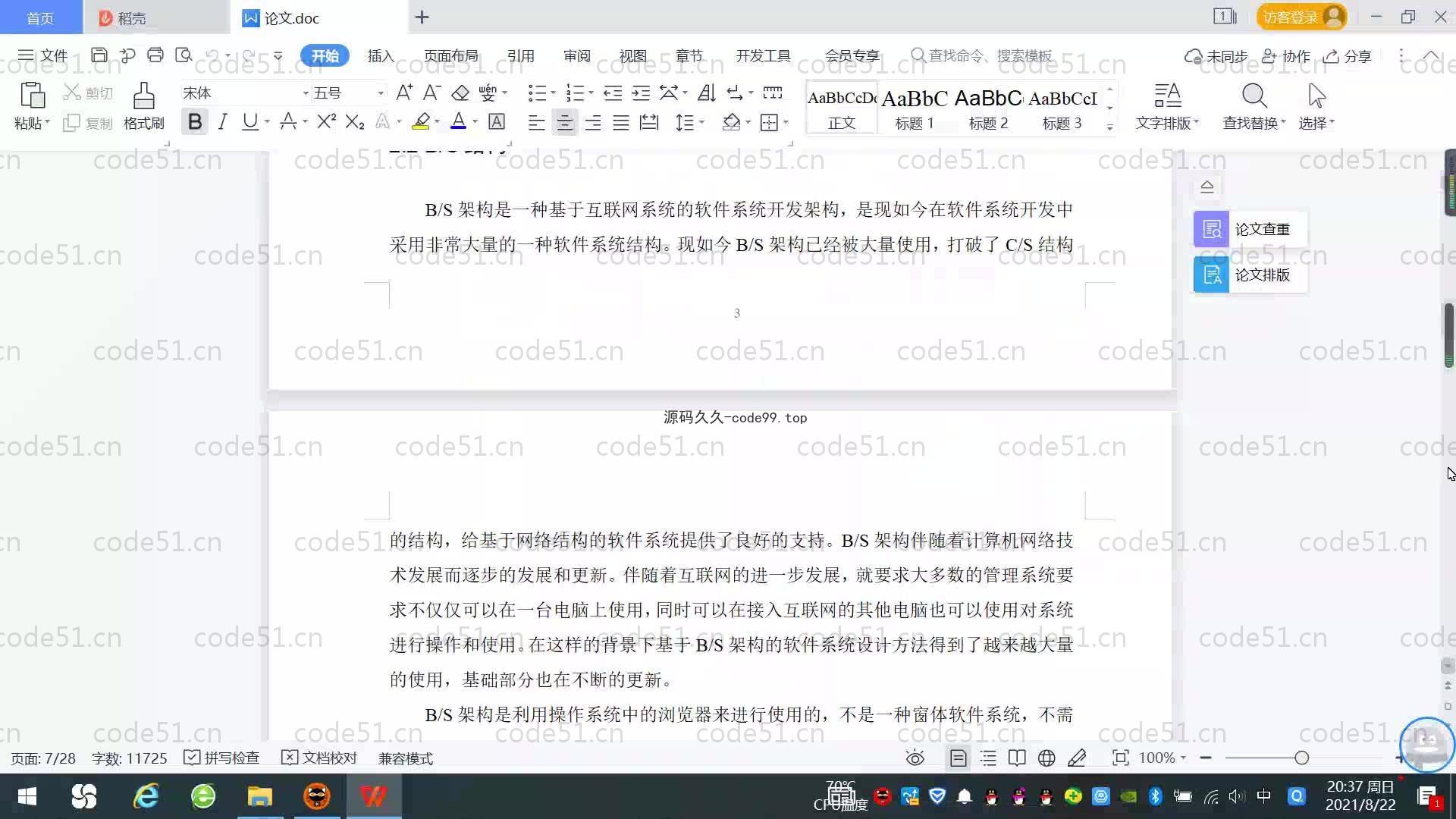Increase font size with A+ icon
The image size is (1456, 819).
point(404,93)
